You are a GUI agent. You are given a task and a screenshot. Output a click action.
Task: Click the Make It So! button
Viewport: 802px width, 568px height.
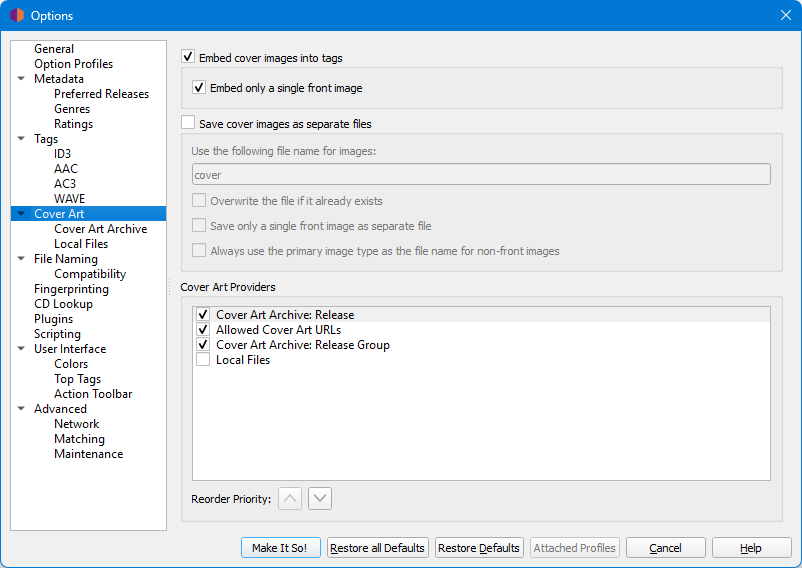click(280, 548)
